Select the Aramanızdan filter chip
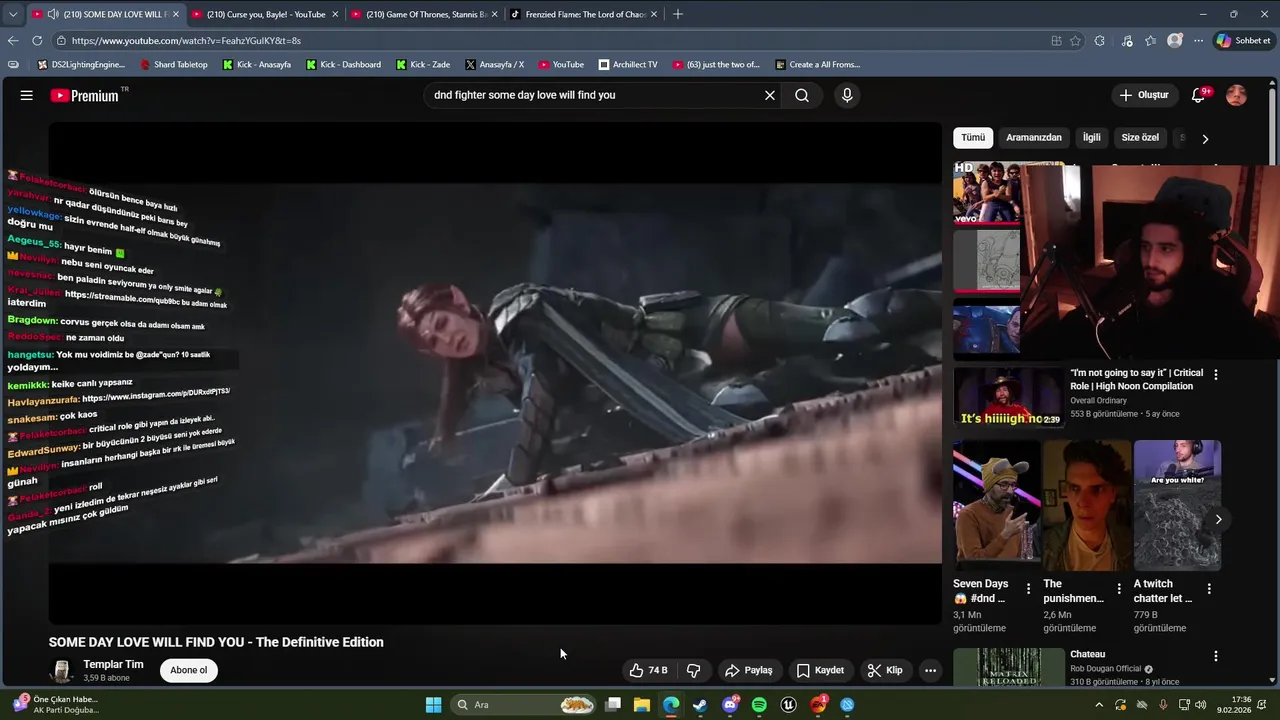 (x=1034, y=138)
